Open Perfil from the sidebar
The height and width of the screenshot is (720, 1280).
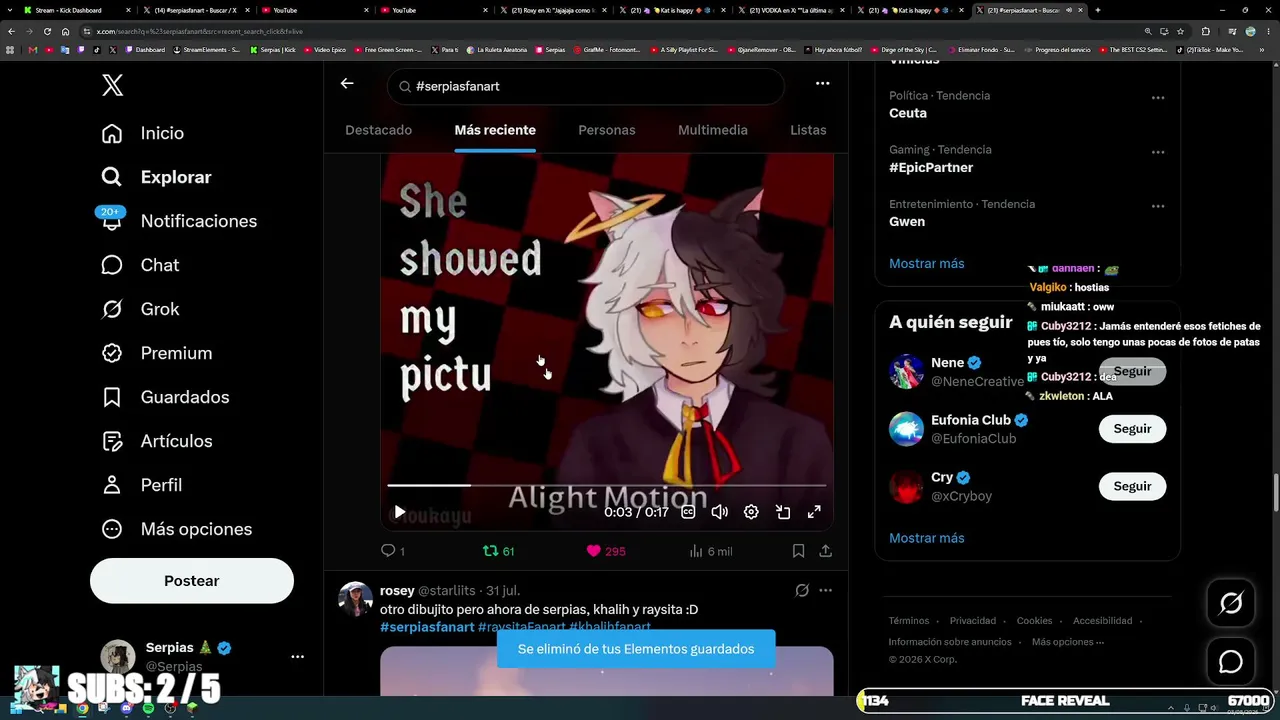coord(141,485)
